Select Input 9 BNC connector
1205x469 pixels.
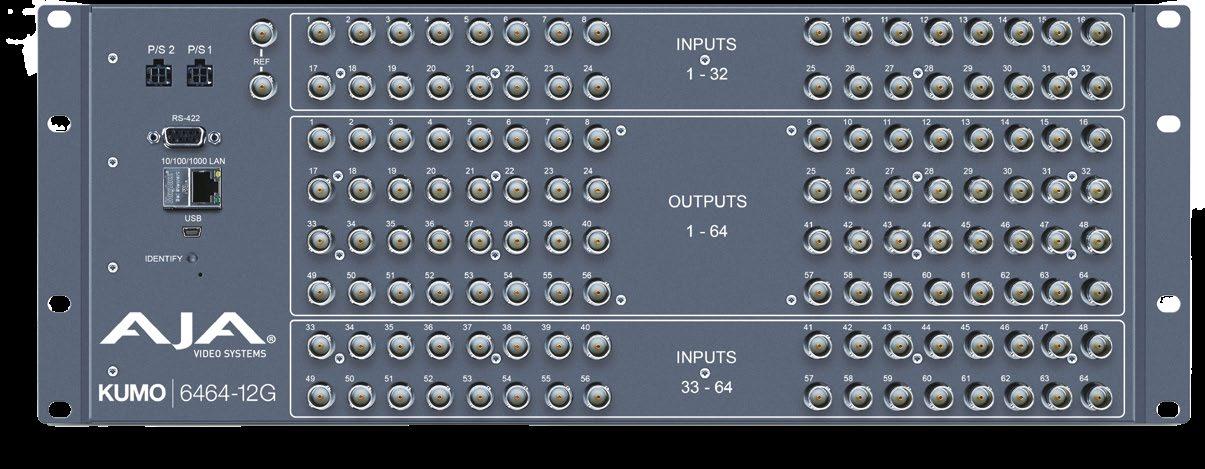pos(819,34)
